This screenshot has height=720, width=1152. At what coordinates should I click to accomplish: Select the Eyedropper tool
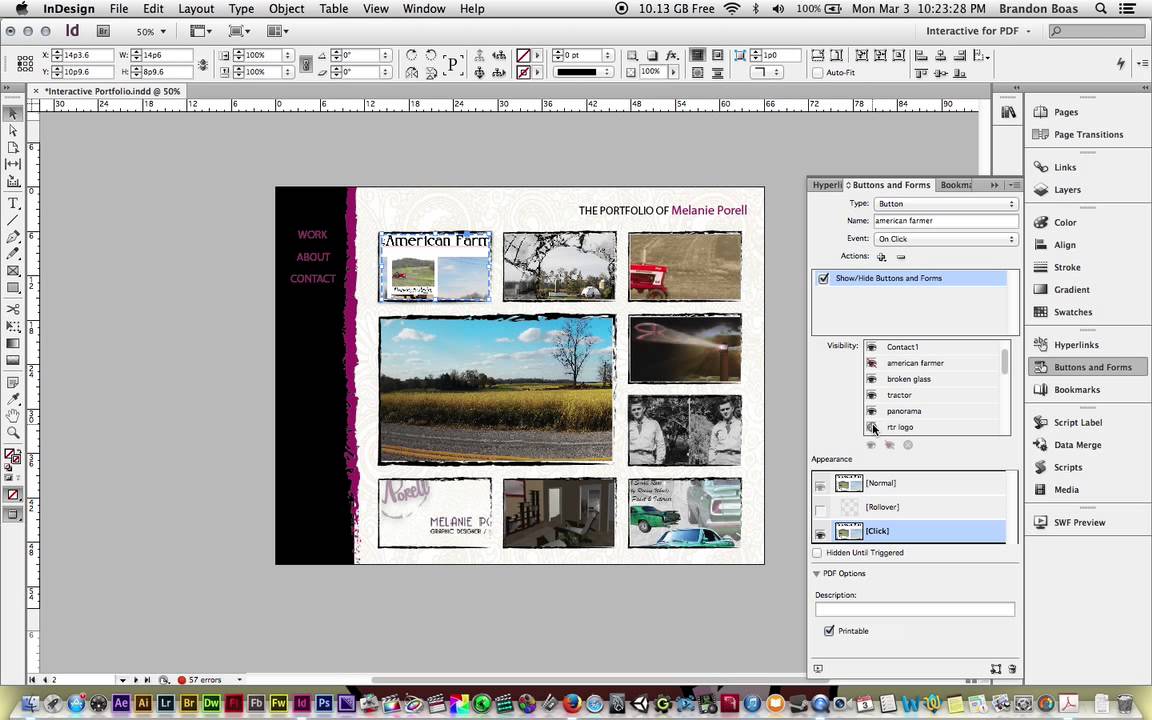tap(12, 399)
